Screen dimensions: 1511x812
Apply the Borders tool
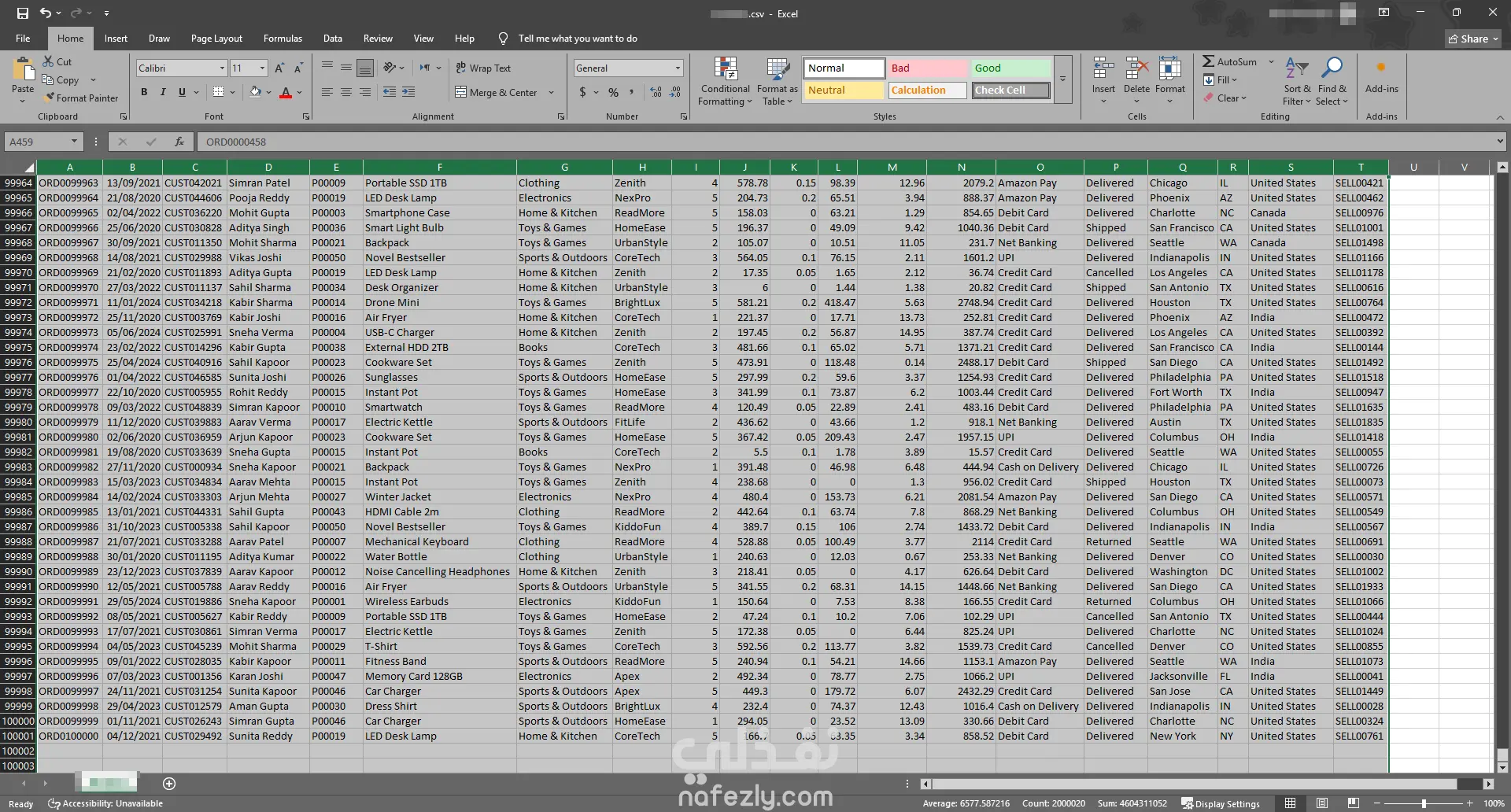click(219, 92)
